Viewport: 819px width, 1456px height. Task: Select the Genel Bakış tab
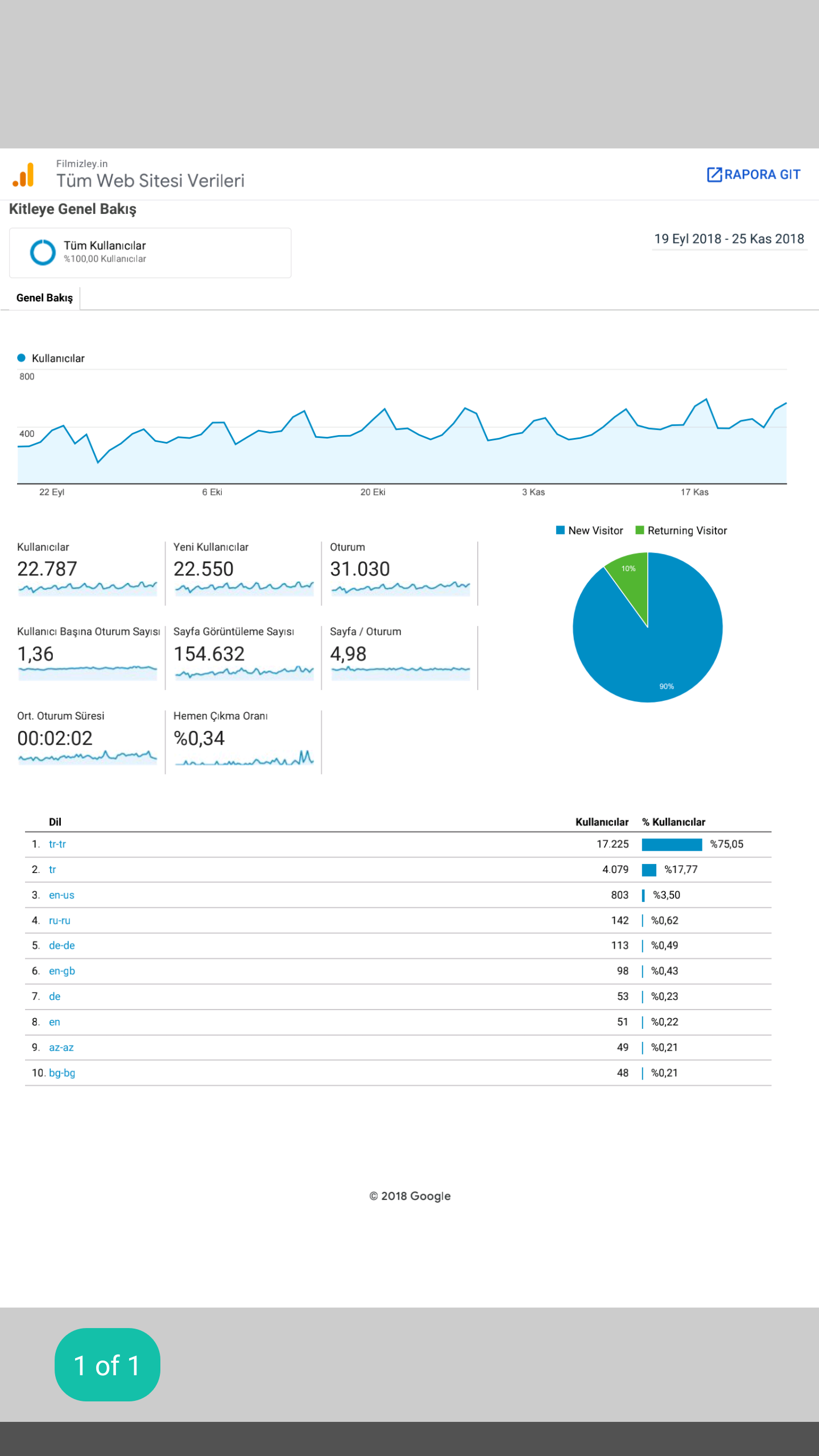point(44,298)
